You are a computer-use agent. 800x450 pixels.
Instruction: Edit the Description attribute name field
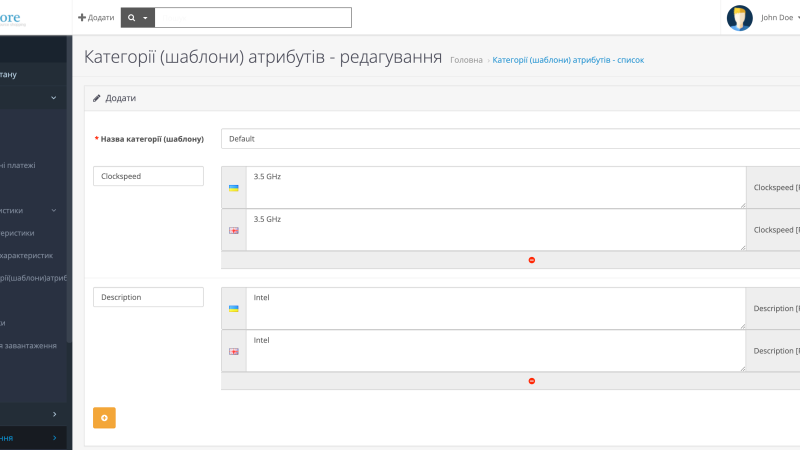(x=148, y=297)
